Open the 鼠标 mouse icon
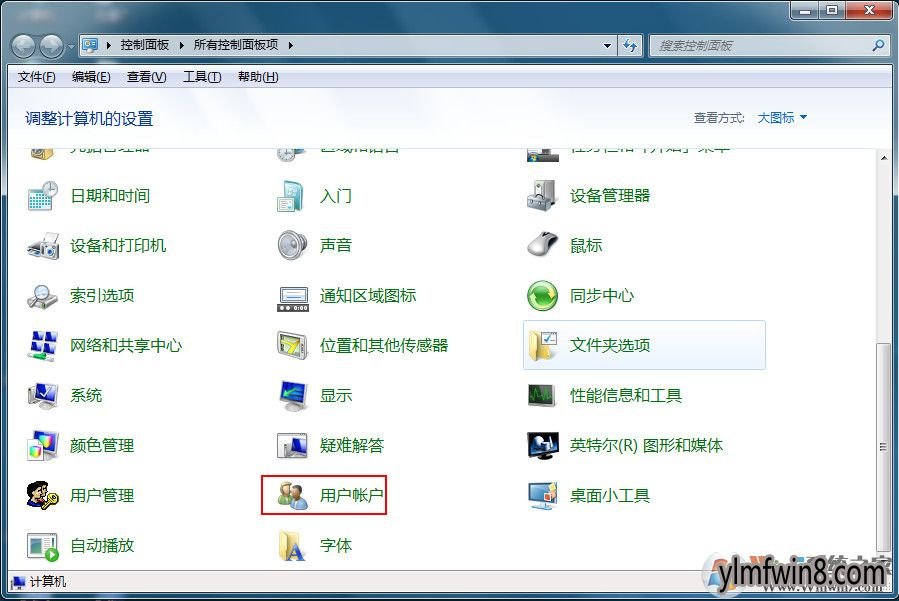This screenshot has height=601, width=899. (x=542, y=245)
